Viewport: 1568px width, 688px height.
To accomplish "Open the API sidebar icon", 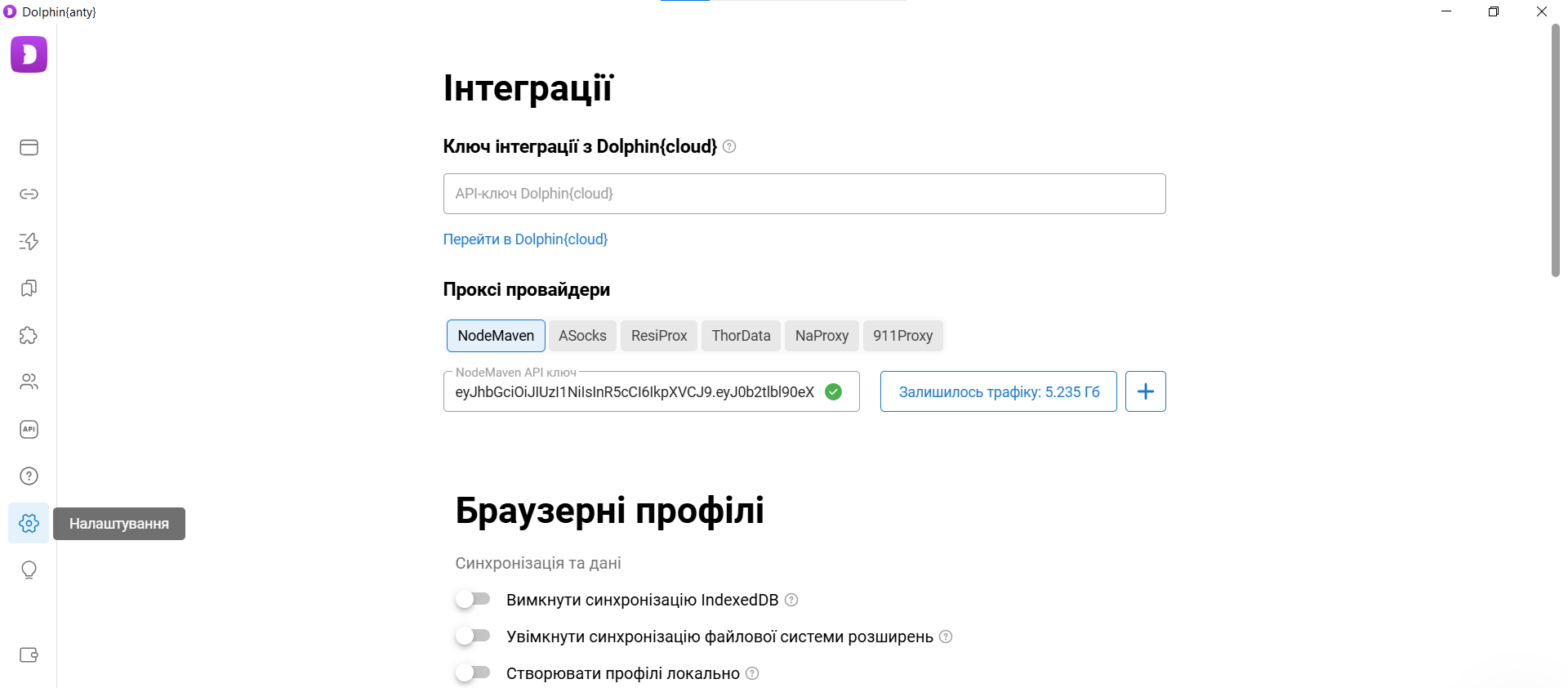I will tap(29, 429).
